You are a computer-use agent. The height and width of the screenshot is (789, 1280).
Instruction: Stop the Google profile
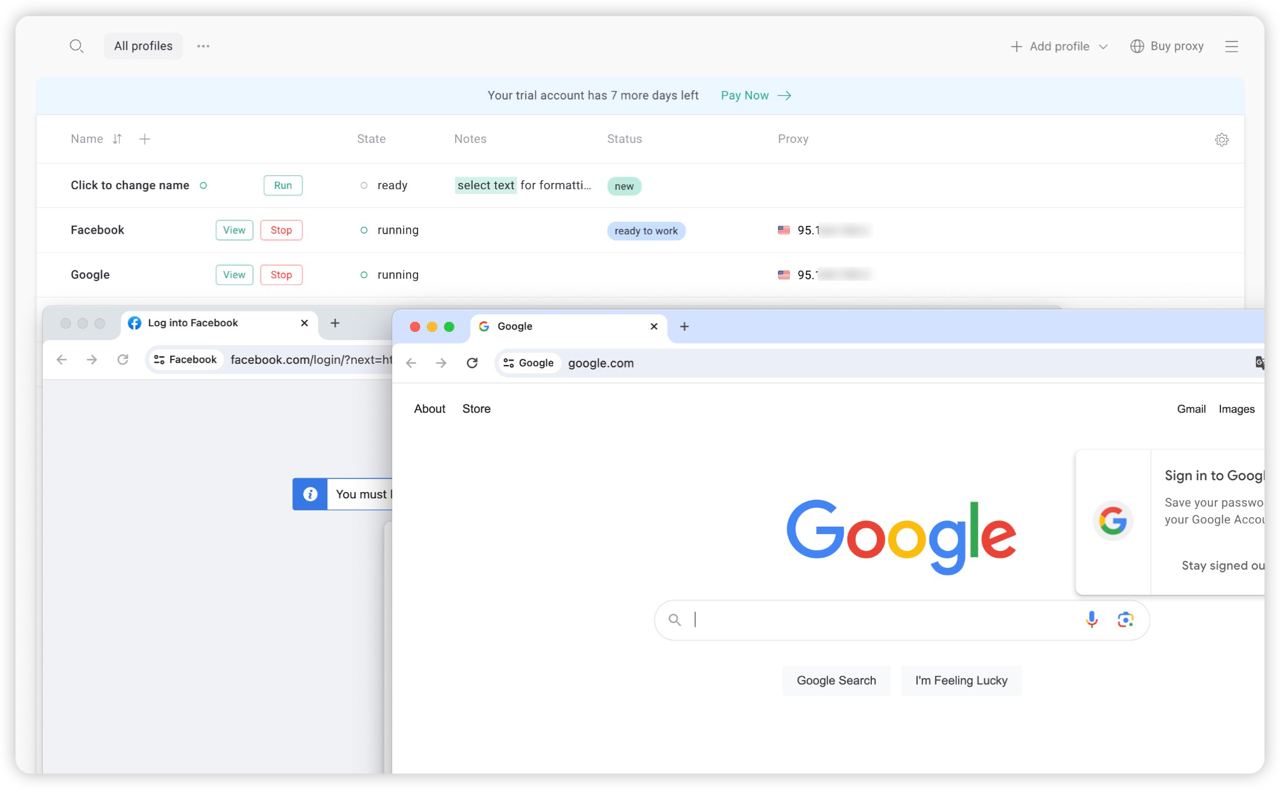click(x=281, y=275)
